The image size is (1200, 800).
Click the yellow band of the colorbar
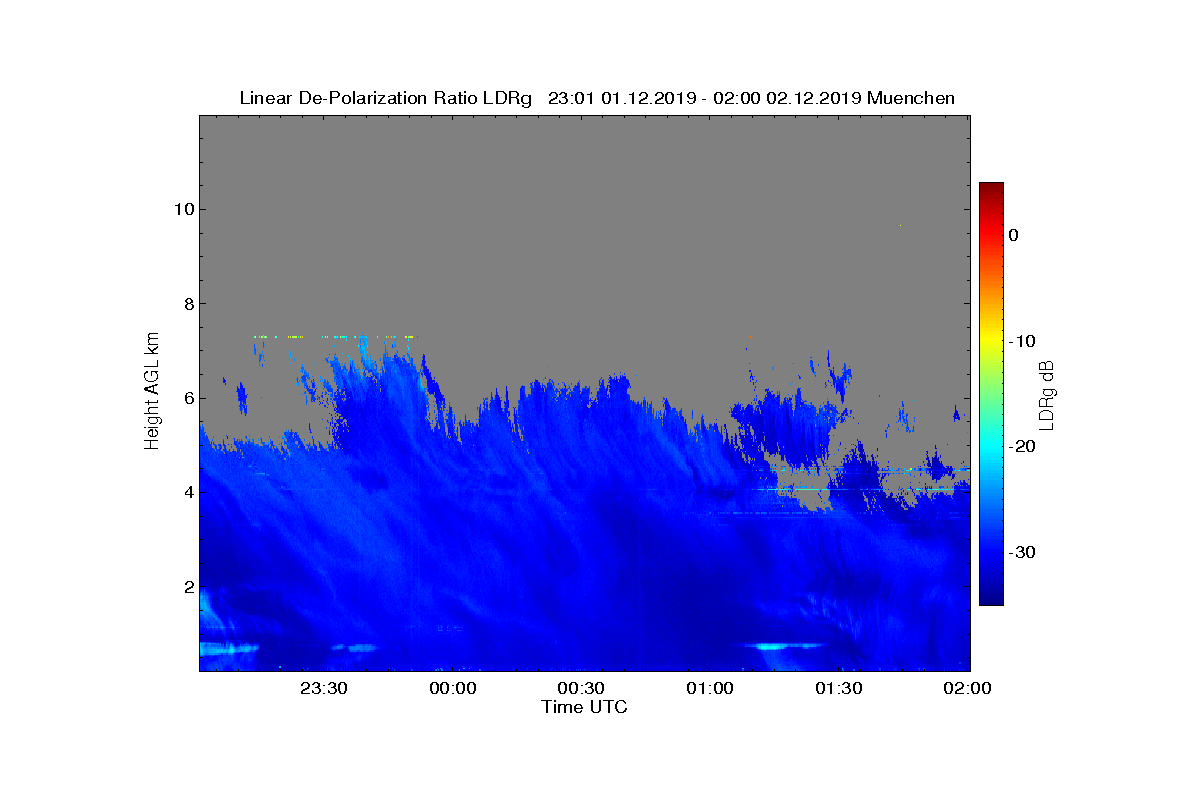[991, 341]
